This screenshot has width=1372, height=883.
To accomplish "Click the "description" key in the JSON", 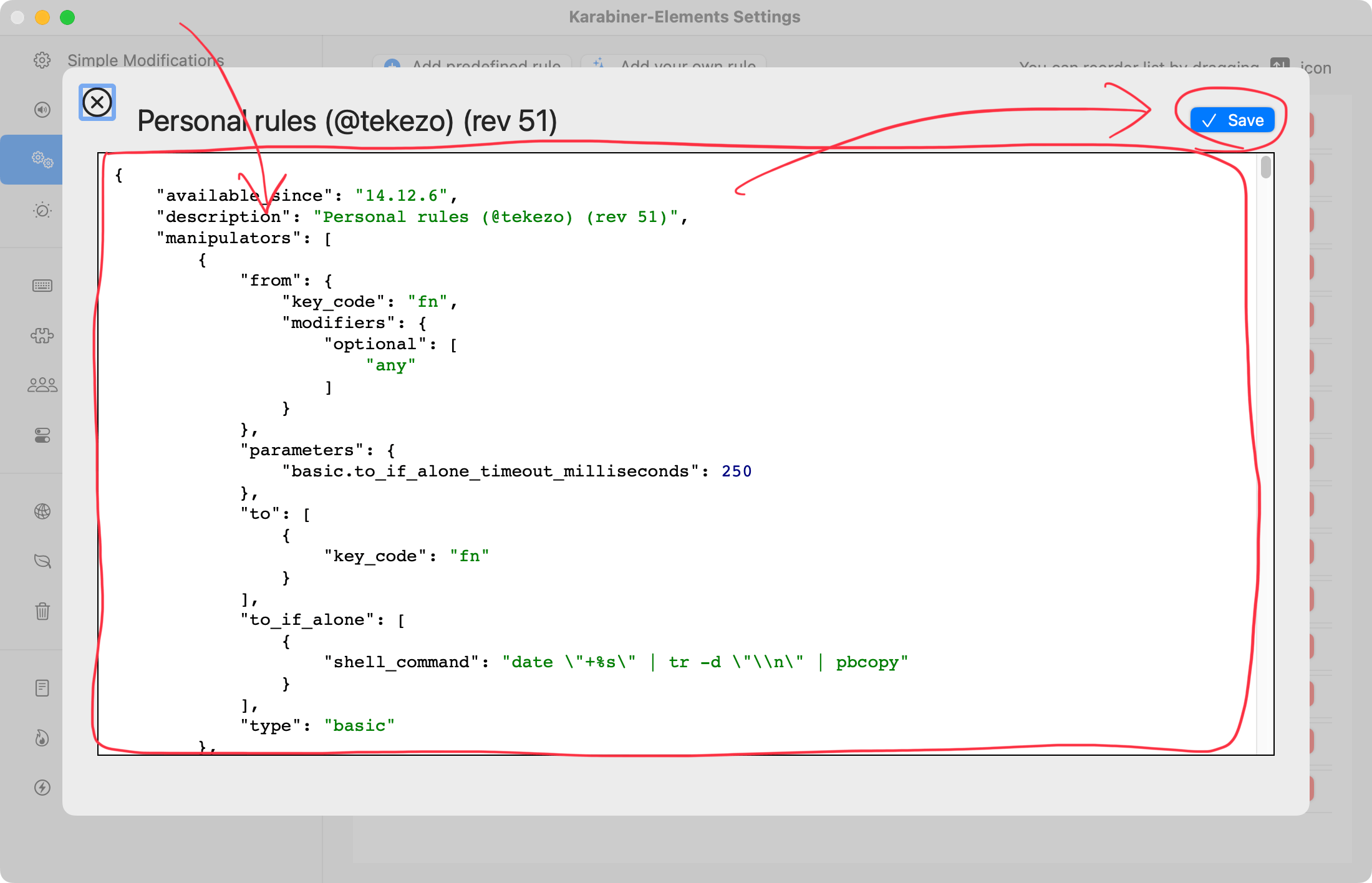I will [223, 217].
